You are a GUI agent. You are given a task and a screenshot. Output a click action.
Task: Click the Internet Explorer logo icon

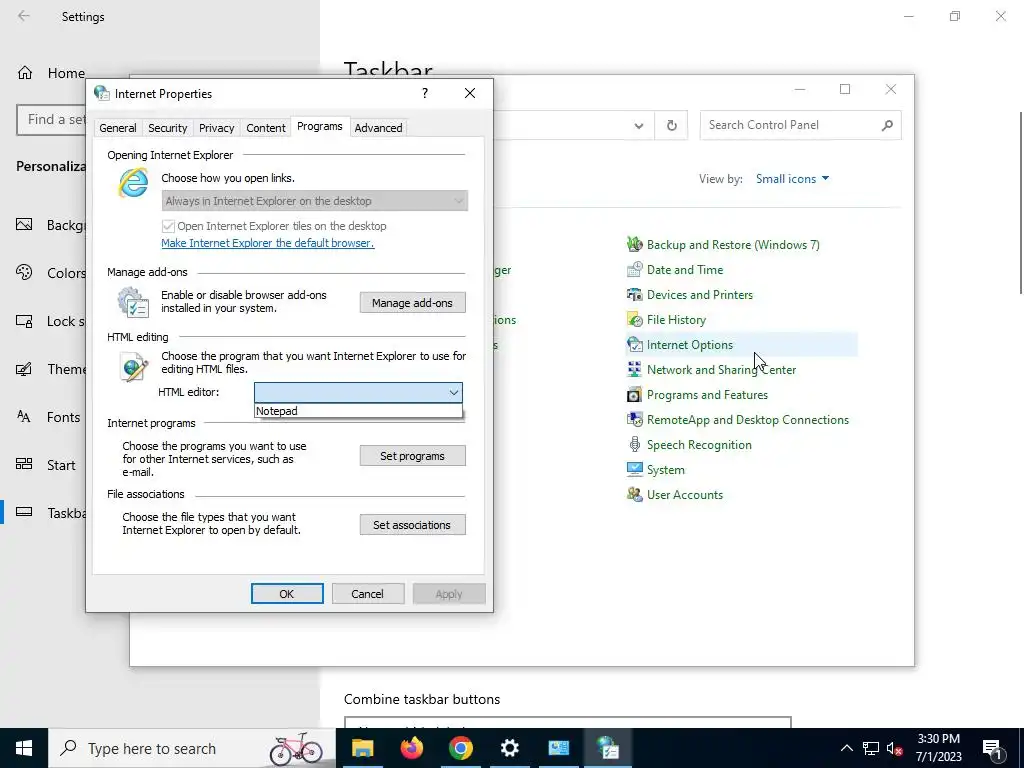133,182
